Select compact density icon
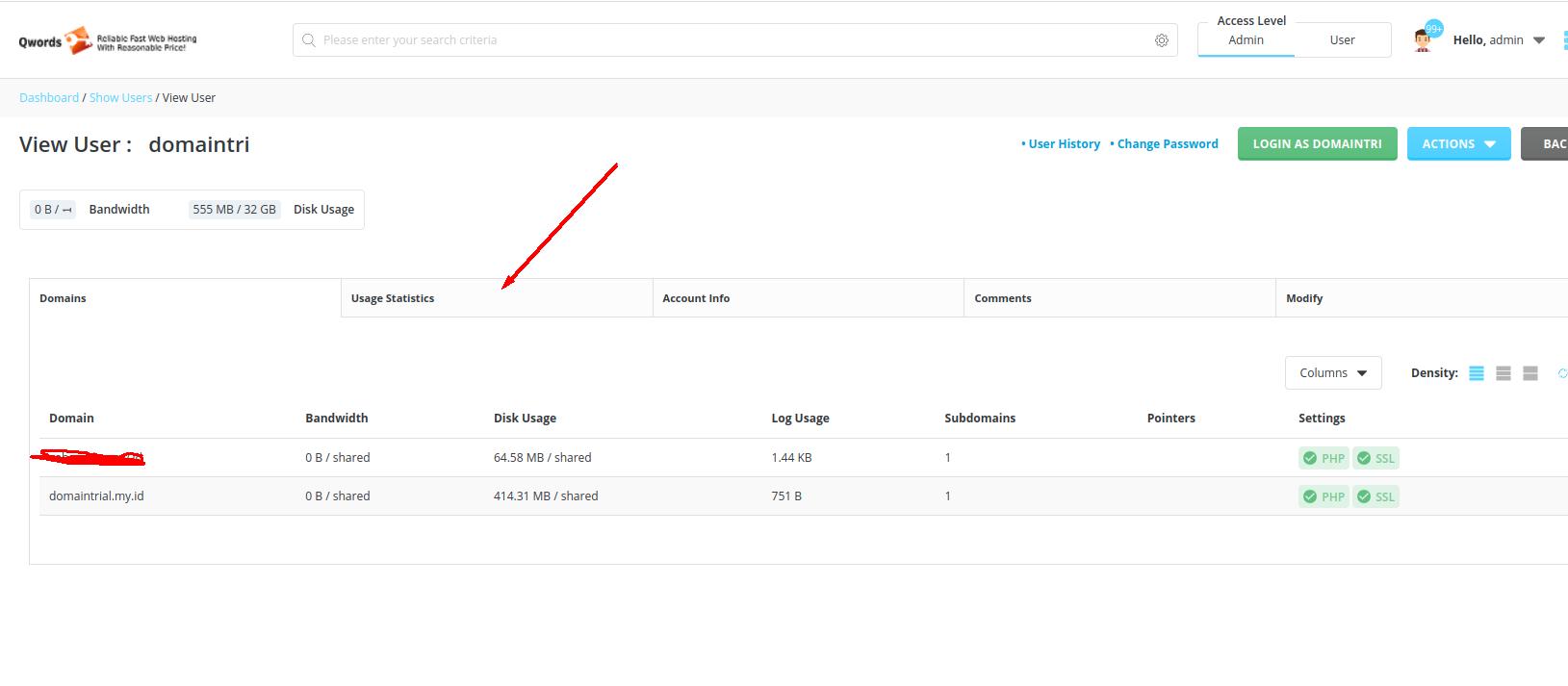 [x=1477, y=373]
